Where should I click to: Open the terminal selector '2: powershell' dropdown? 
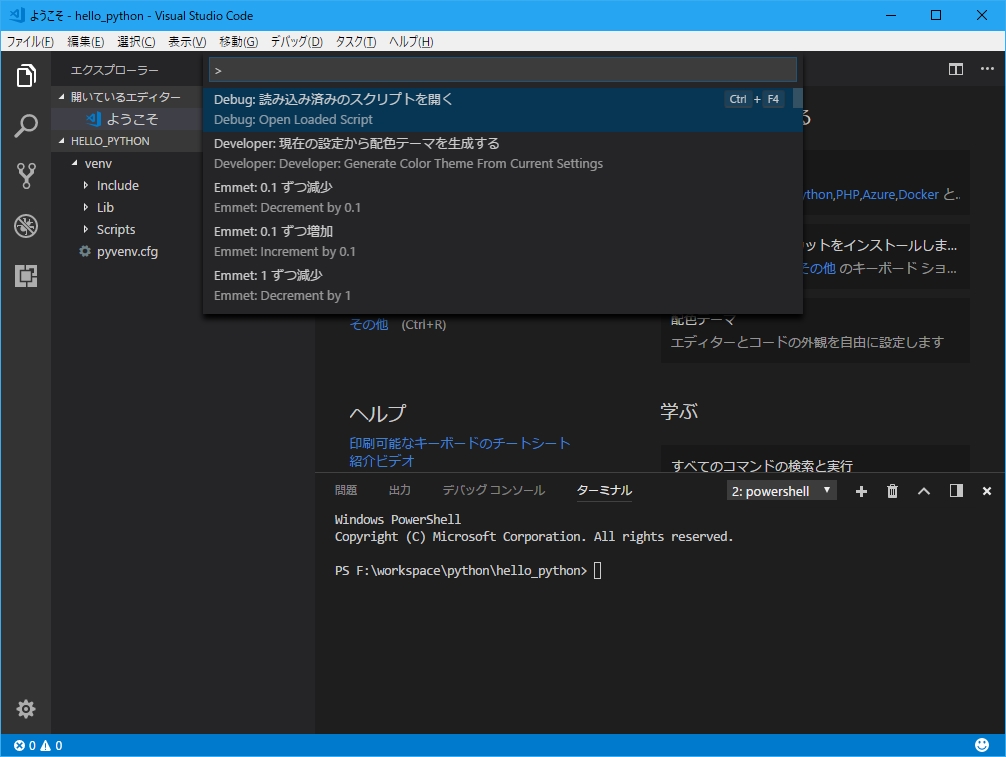click(x=781, y=491)
